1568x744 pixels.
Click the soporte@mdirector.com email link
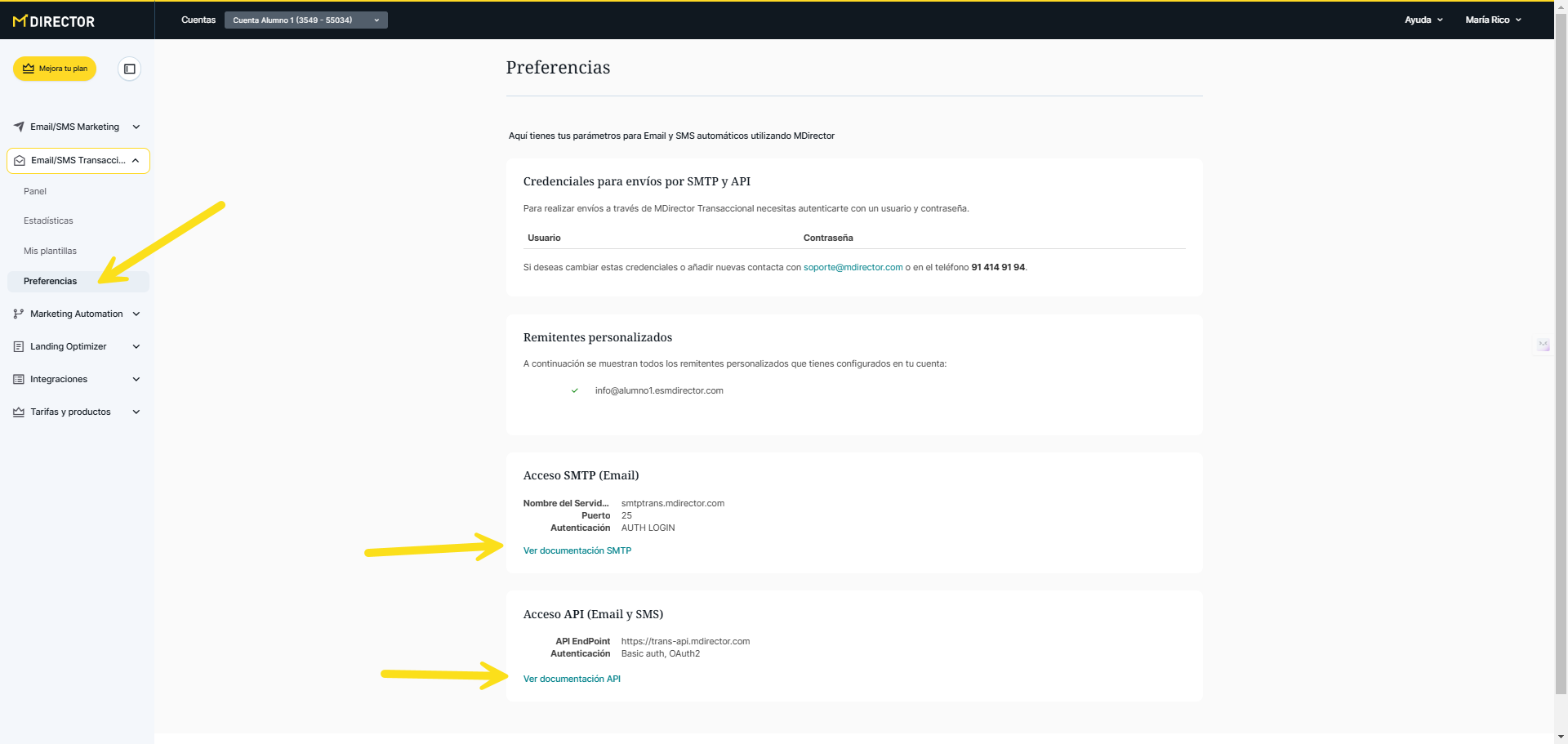tap(853, 267)
